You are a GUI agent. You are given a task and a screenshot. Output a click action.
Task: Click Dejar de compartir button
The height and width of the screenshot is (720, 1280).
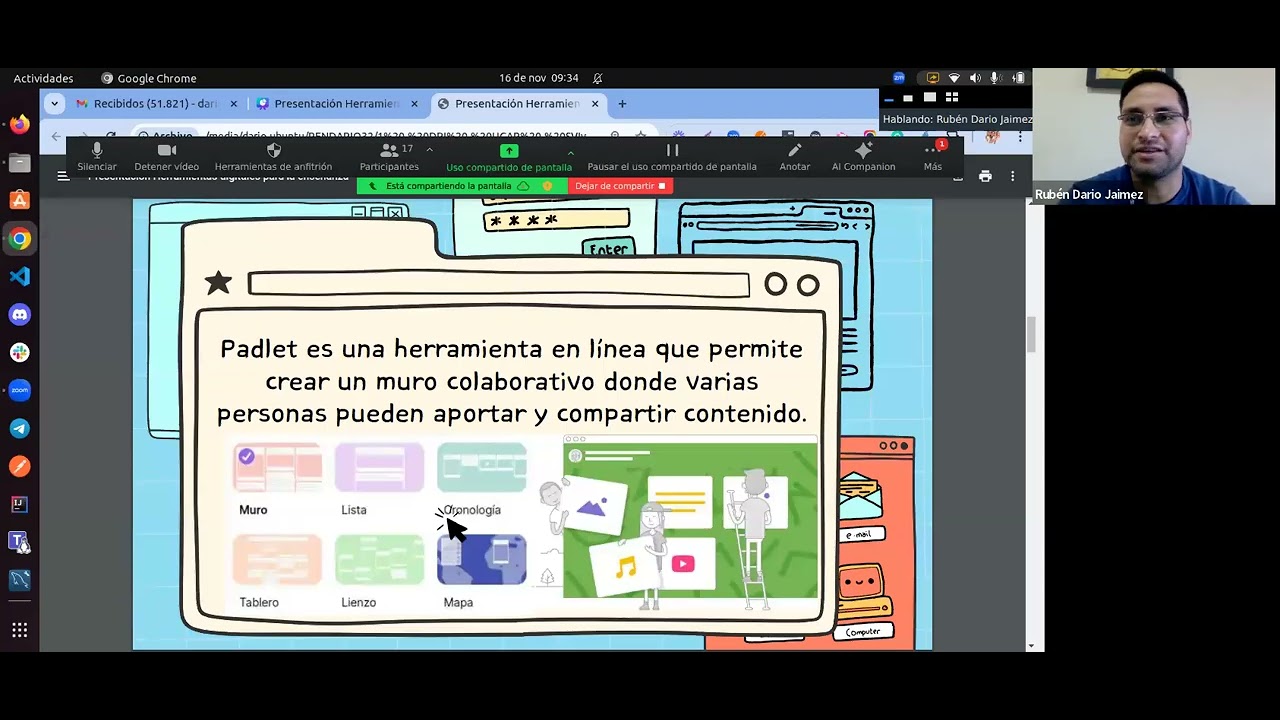tap(620, 186)
